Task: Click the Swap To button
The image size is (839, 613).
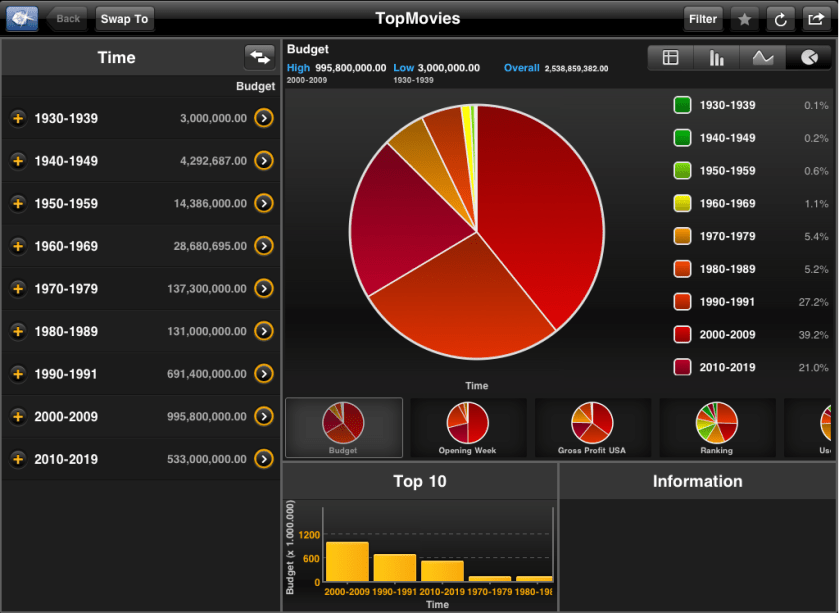Action: pos(125,19)
